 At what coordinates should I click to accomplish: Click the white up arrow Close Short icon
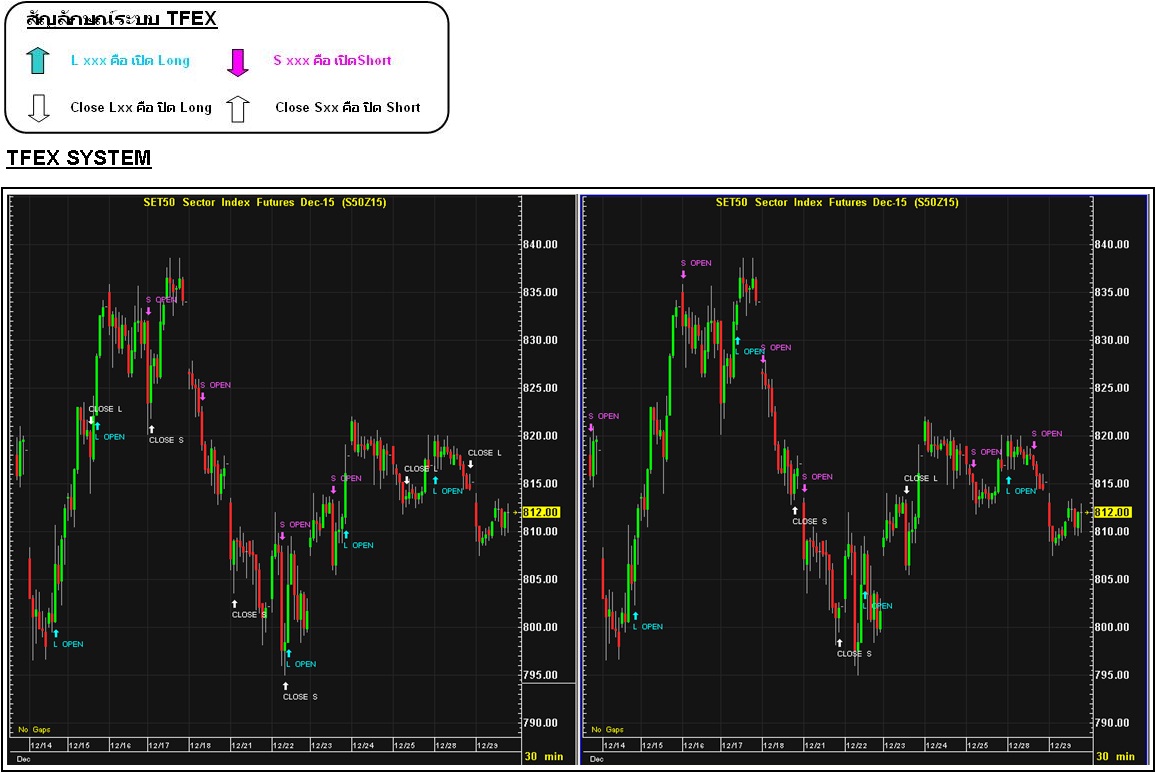coord(237,108)
